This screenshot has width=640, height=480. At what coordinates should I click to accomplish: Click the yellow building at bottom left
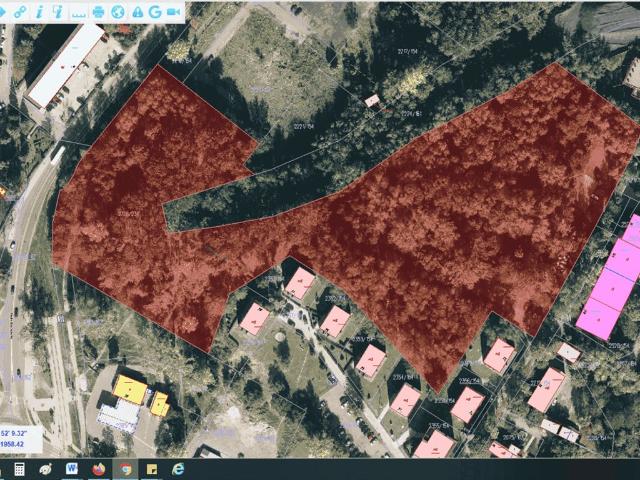point(130,387)
